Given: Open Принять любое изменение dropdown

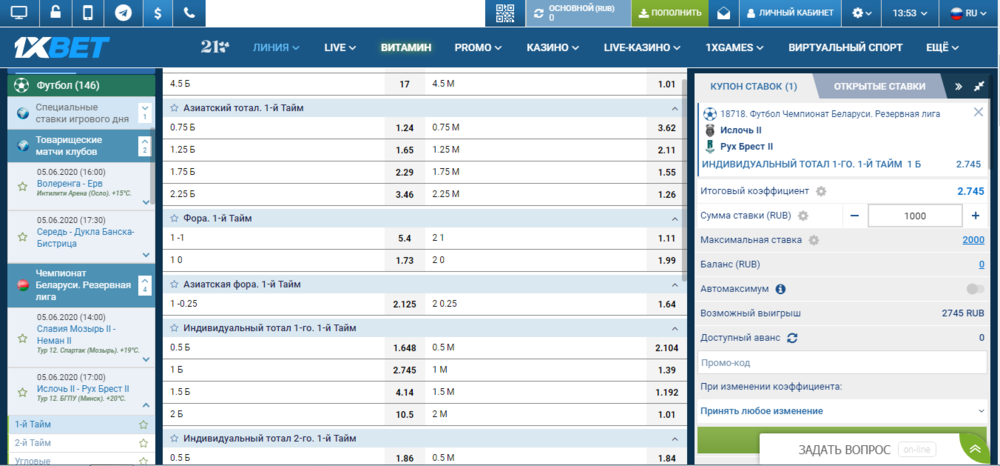Looking at the screenshot, I should pyautogui.click(x=842, y=411).
